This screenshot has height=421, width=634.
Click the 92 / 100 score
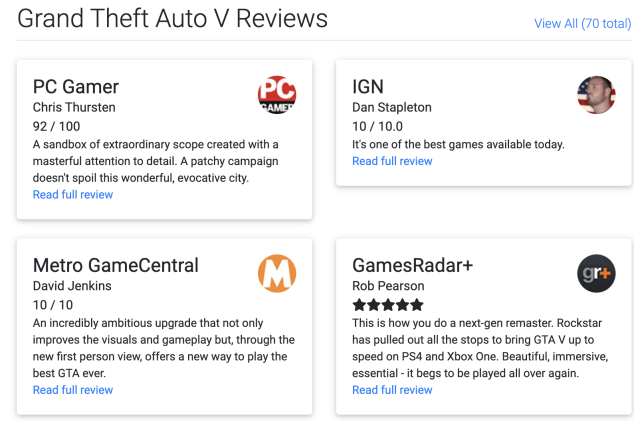[56, 126]
